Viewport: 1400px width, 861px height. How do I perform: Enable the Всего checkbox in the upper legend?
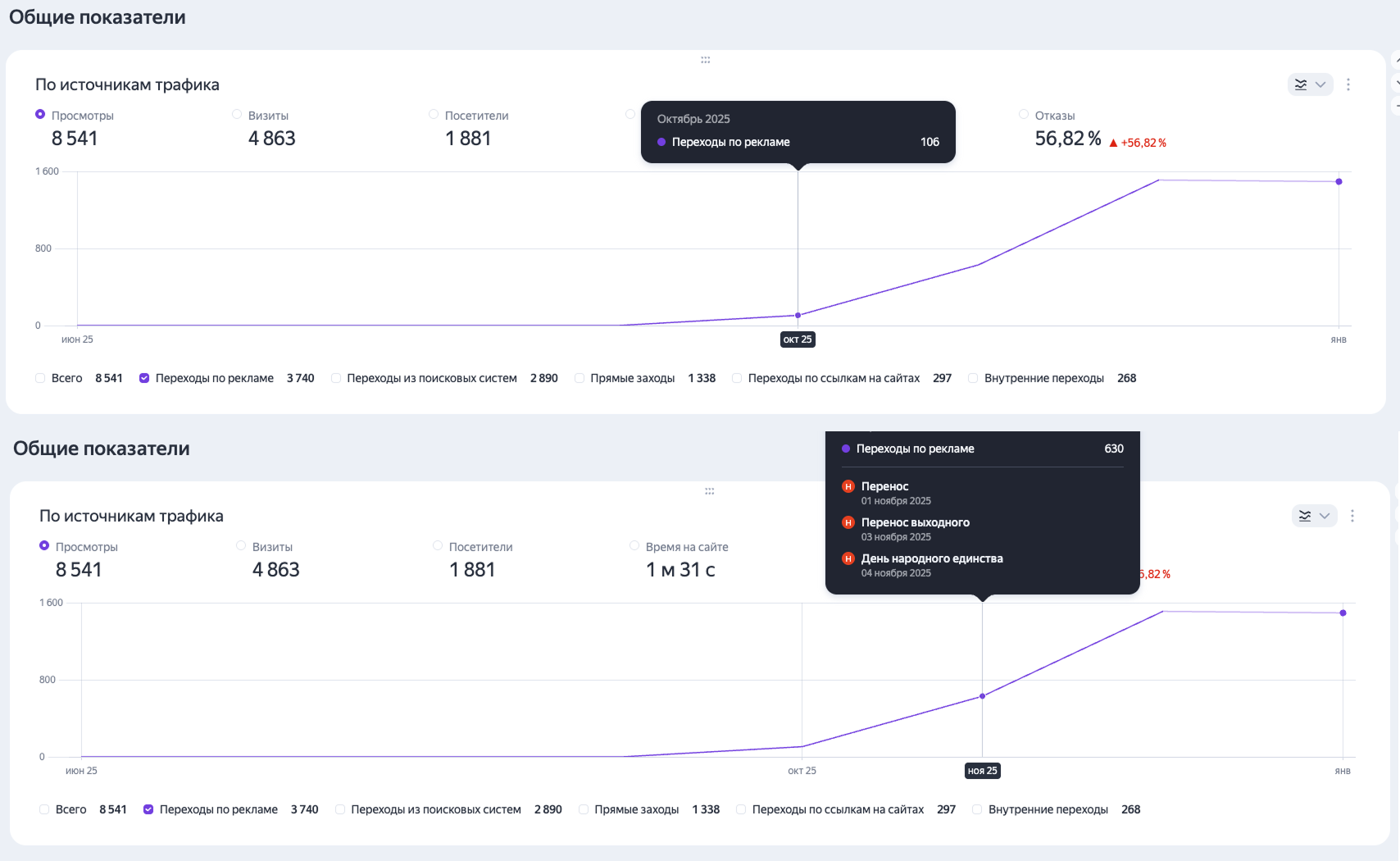pos(40,378)
